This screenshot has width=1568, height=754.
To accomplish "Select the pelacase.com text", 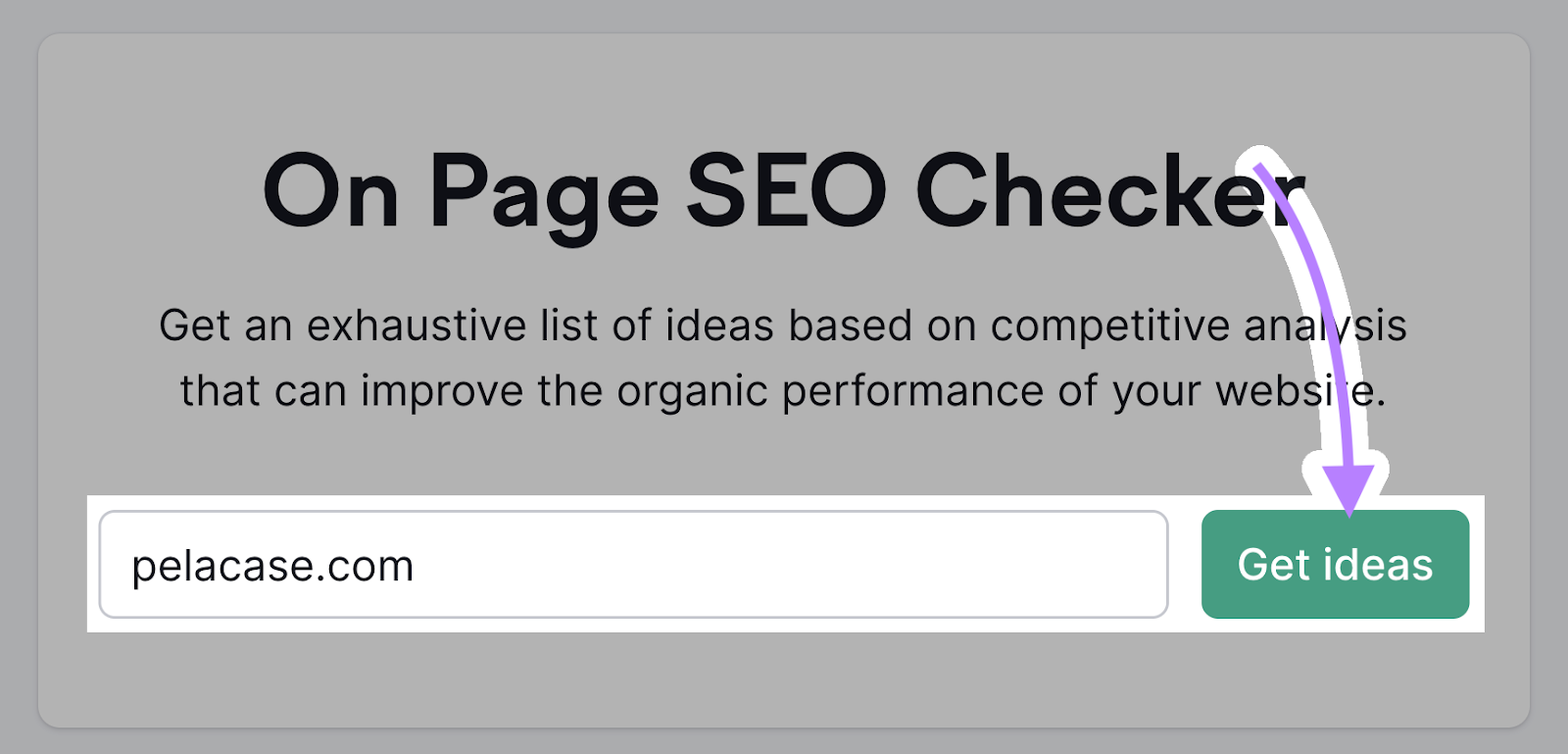I will 272,564.
